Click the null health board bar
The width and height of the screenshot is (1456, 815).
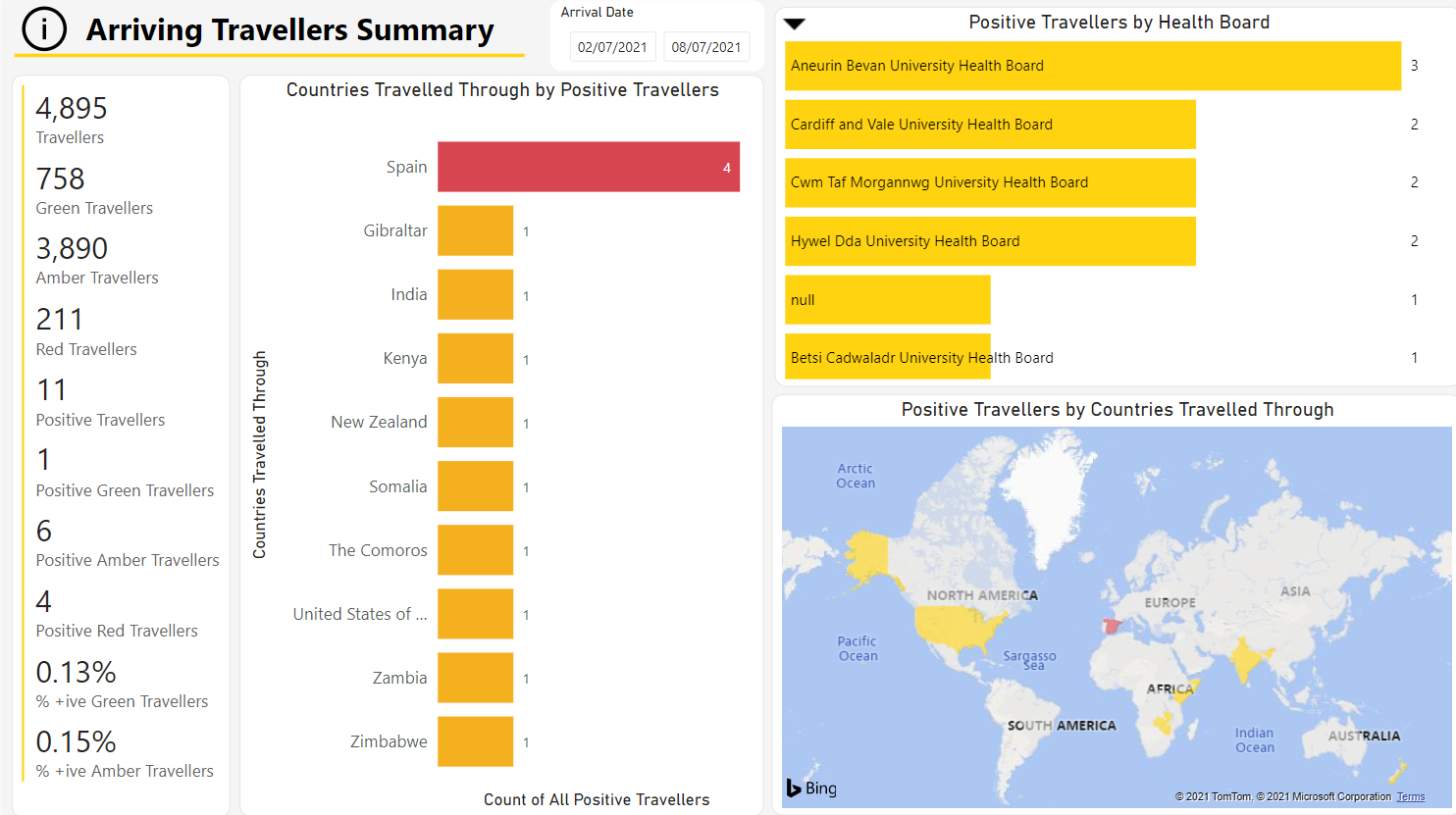coord(887,299)
